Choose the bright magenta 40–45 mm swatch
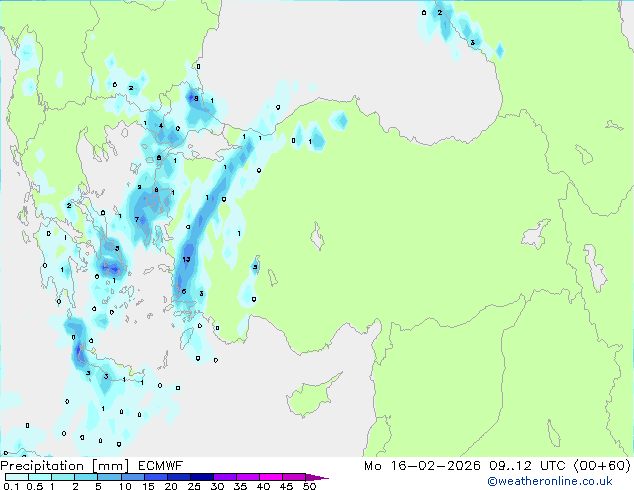634x490 pixels. [271, 477]
